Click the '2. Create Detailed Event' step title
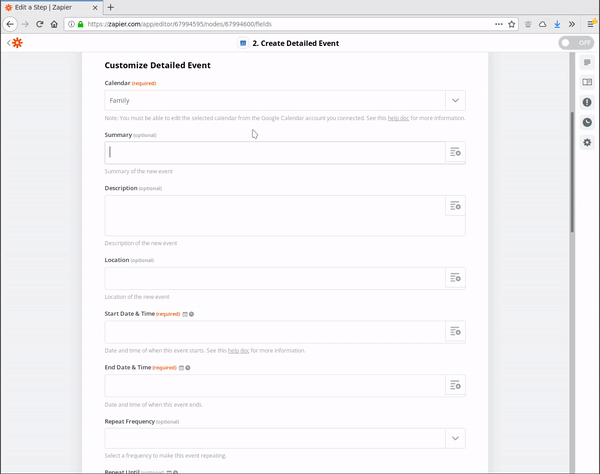The image size is (600, 474). [295, 43]
